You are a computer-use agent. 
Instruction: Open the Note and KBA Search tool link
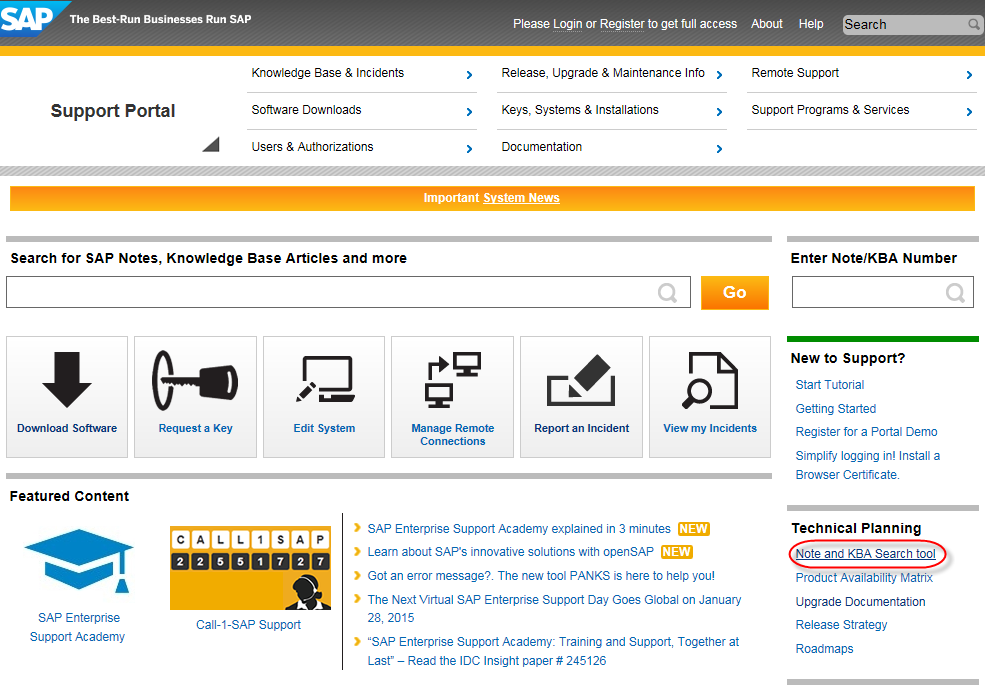click(x=865, y=554)
